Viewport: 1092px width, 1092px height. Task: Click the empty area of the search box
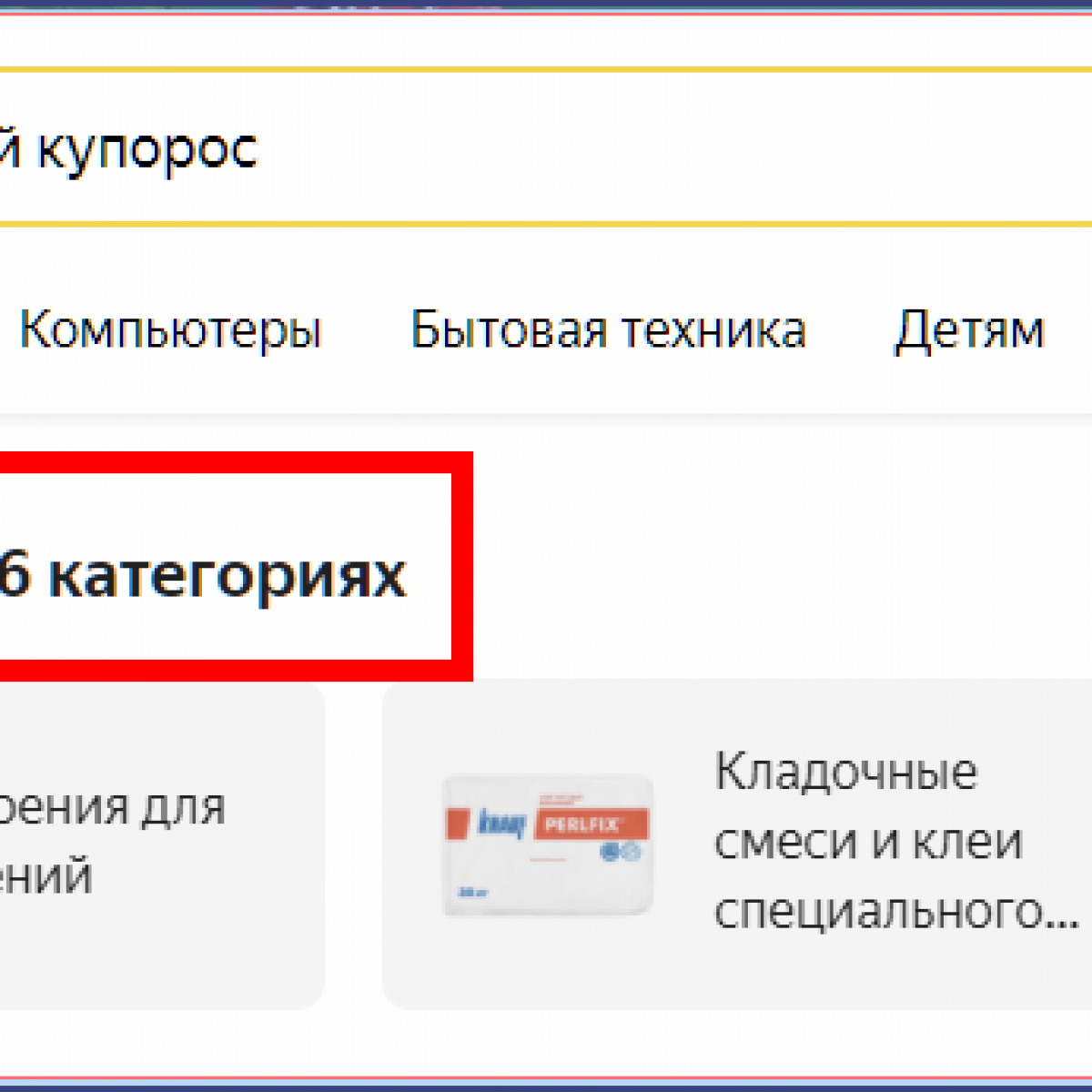(x=682, y=147)
